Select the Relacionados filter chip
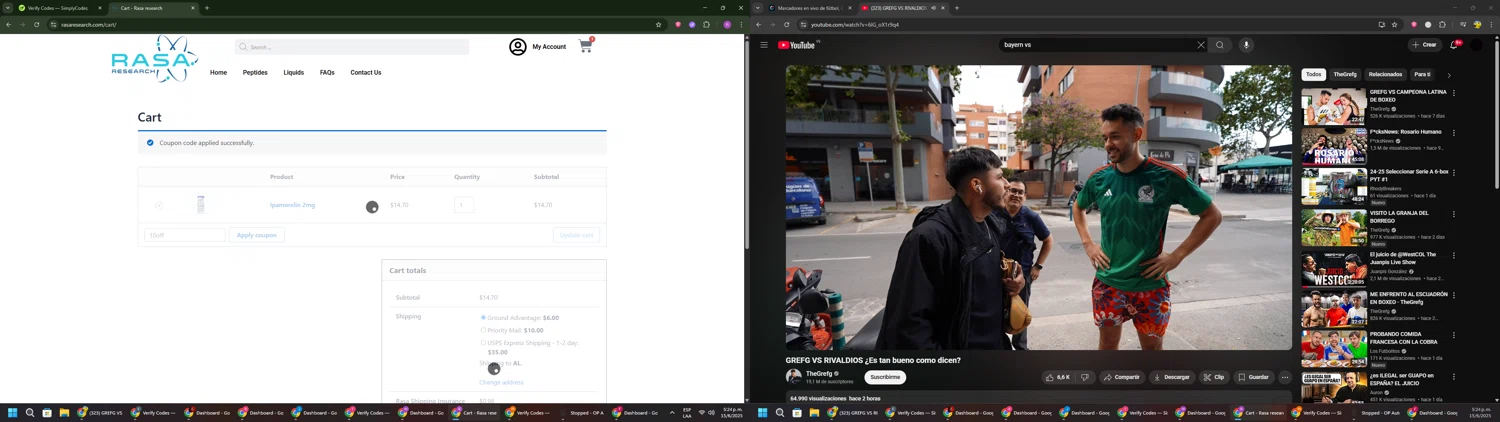The image size is (1500, 422). [1385, 74]
